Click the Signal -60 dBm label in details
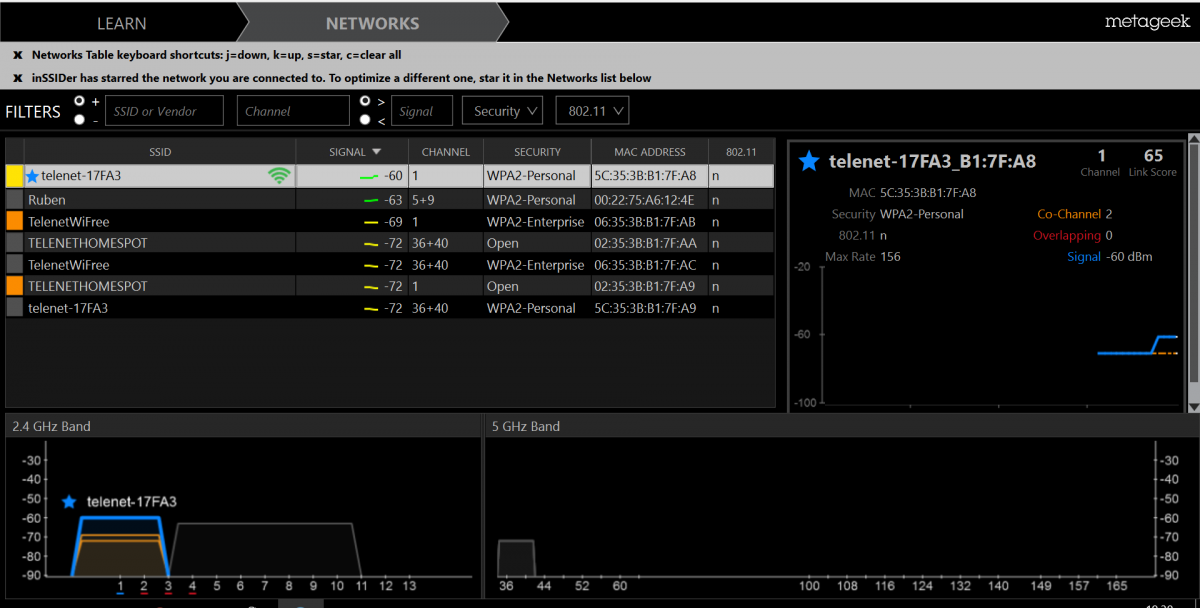 point(1109,257)
